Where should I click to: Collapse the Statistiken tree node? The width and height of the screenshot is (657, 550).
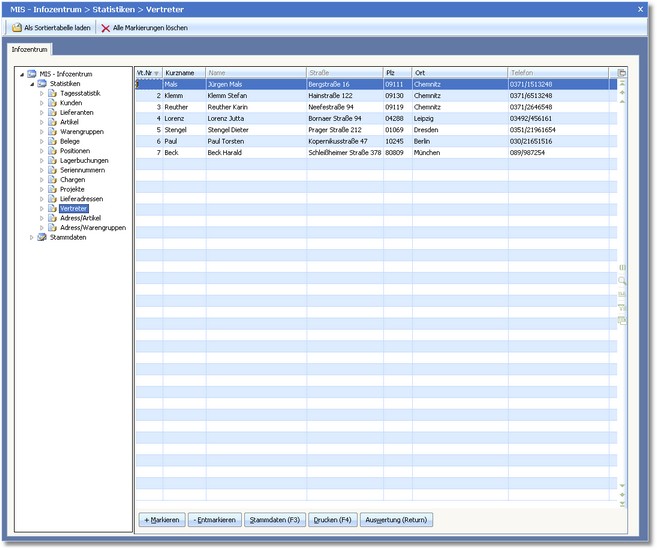point(31,83)
